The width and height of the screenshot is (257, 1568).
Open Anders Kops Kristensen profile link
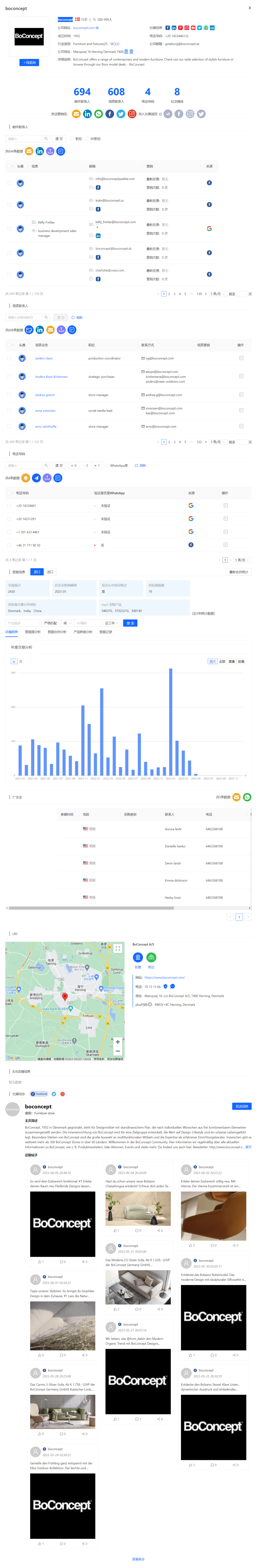tap(51, 377)
